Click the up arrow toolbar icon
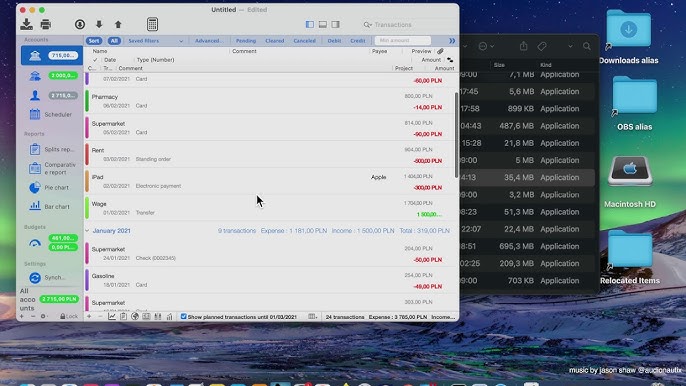The image size is (686, 386). (118, 24)
